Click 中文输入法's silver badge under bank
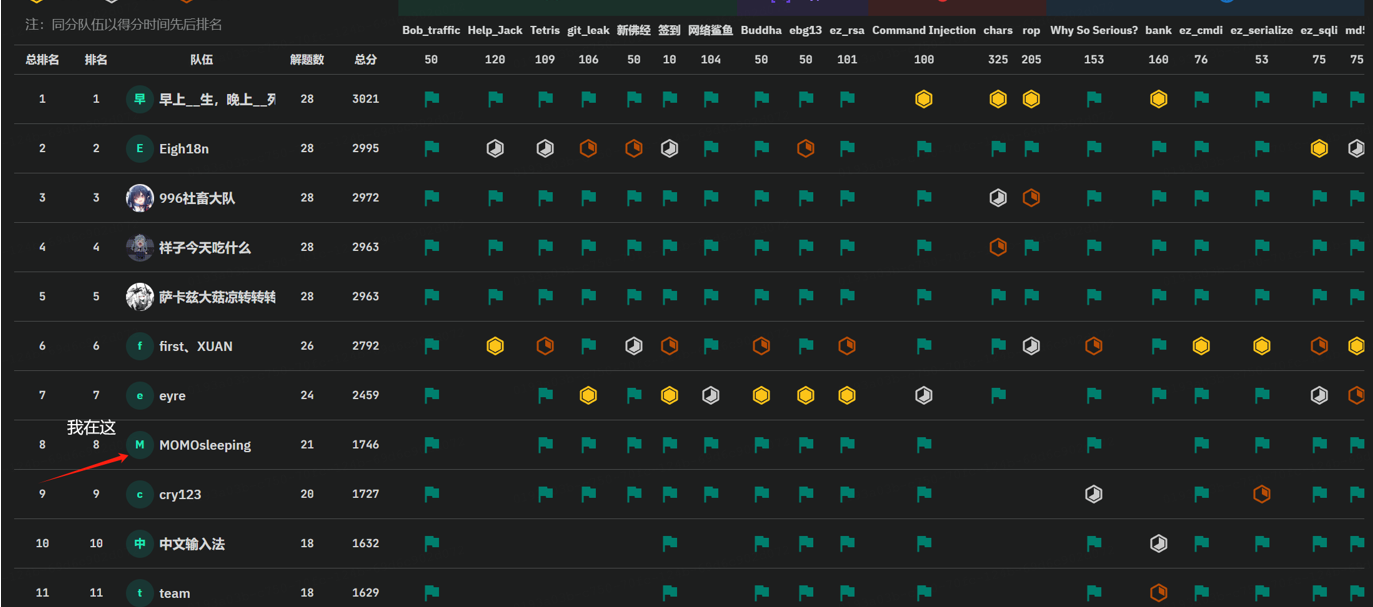This screenshot has height=607, width=1373. [x=1158, y=543]
